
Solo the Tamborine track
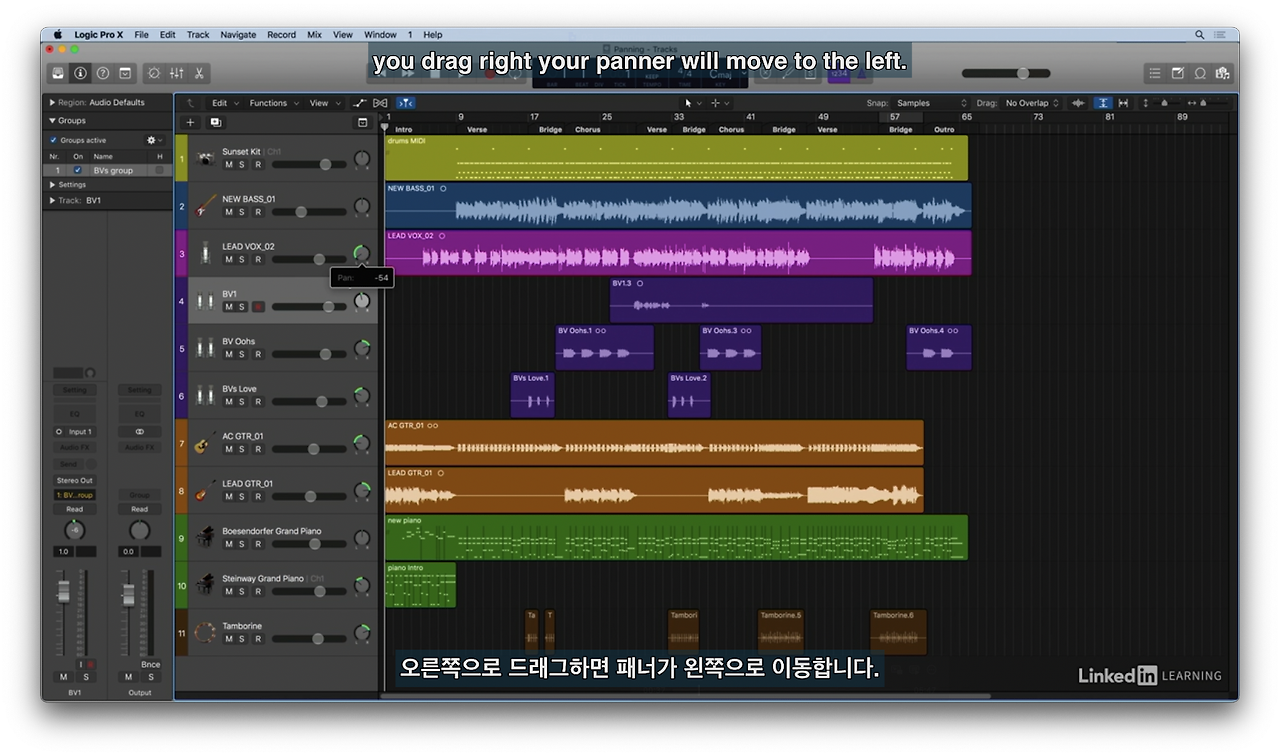[x=242, y=639]
